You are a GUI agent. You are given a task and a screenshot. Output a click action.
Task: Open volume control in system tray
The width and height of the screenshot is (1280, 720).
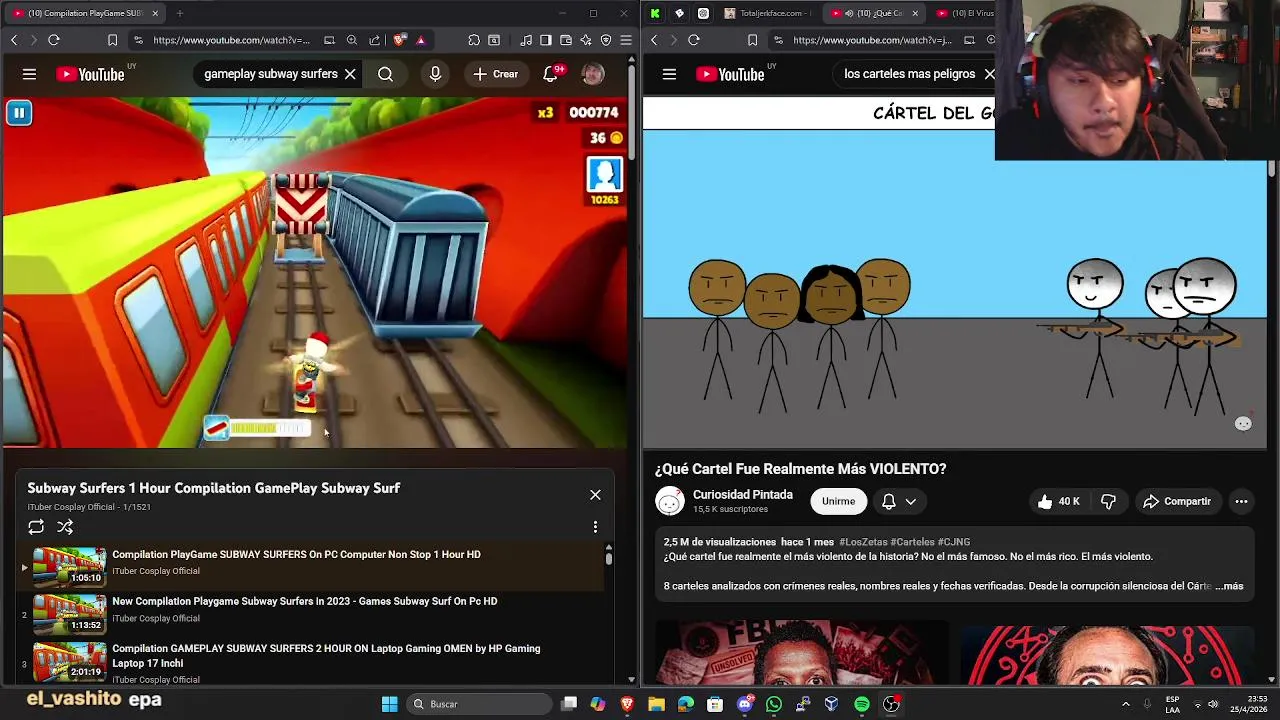(1213, 704)
